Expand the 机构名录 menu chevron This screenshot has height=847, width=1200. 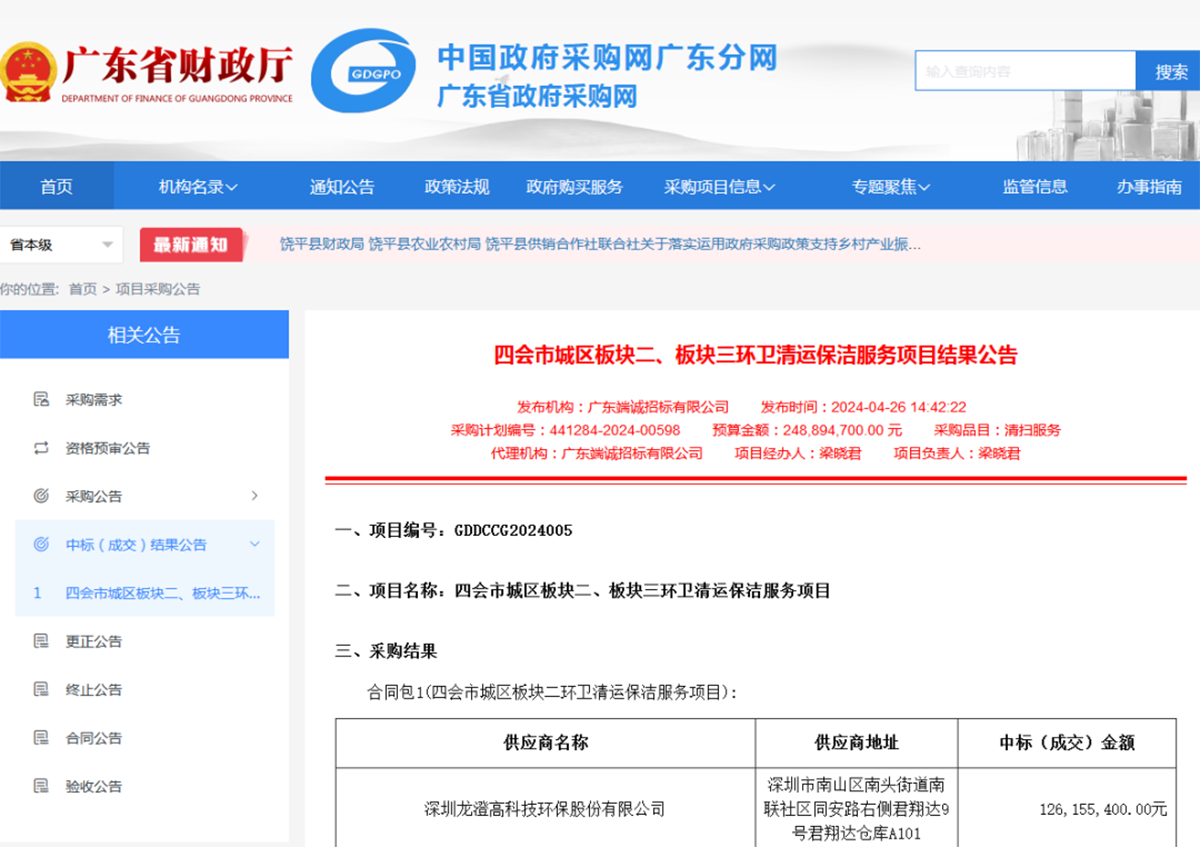[232, 187]
